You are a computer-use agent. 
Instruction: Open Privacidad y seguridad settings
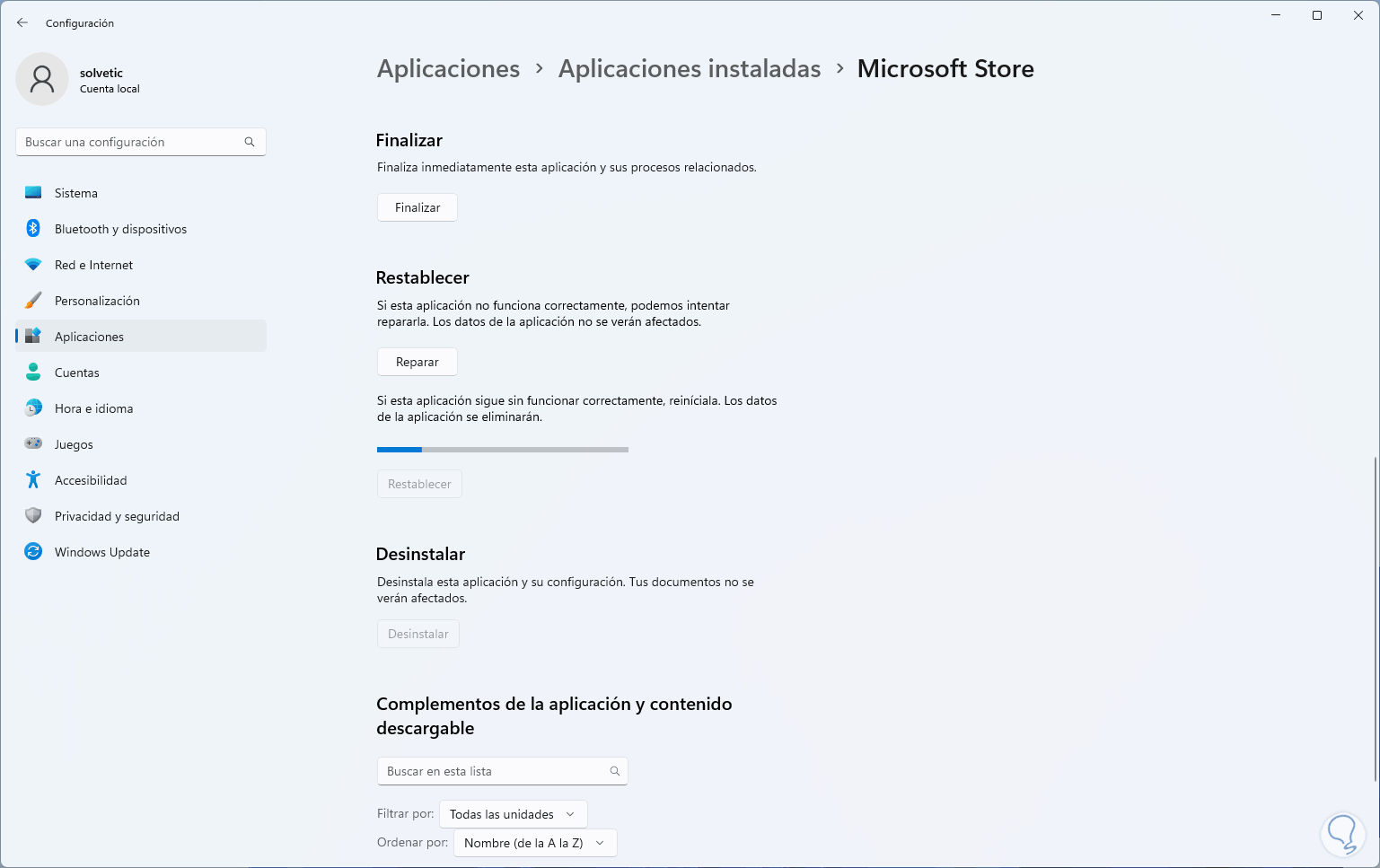click(117, 515)
